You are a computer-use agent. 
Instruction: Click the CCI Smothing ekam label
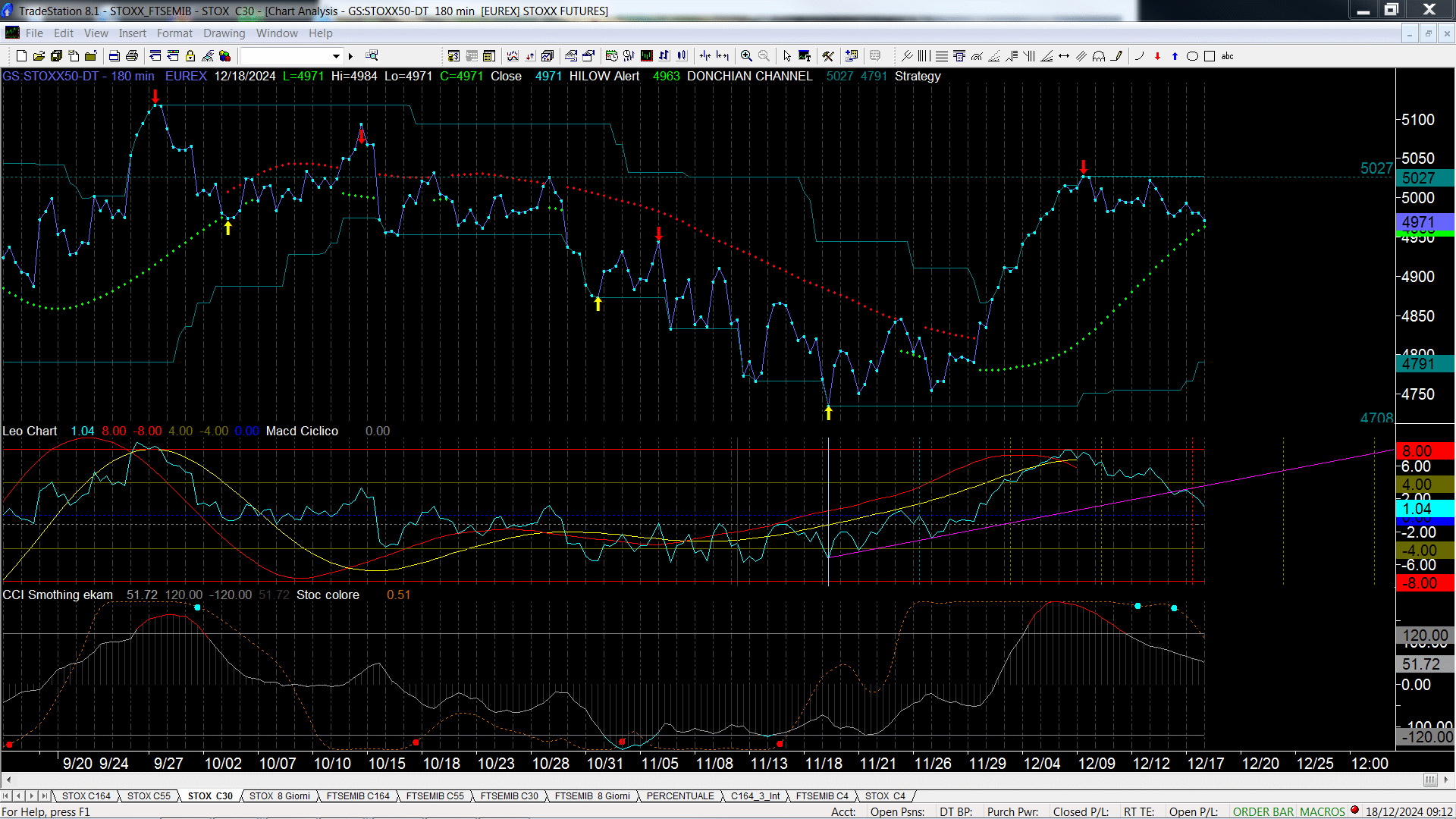(58, 595)
